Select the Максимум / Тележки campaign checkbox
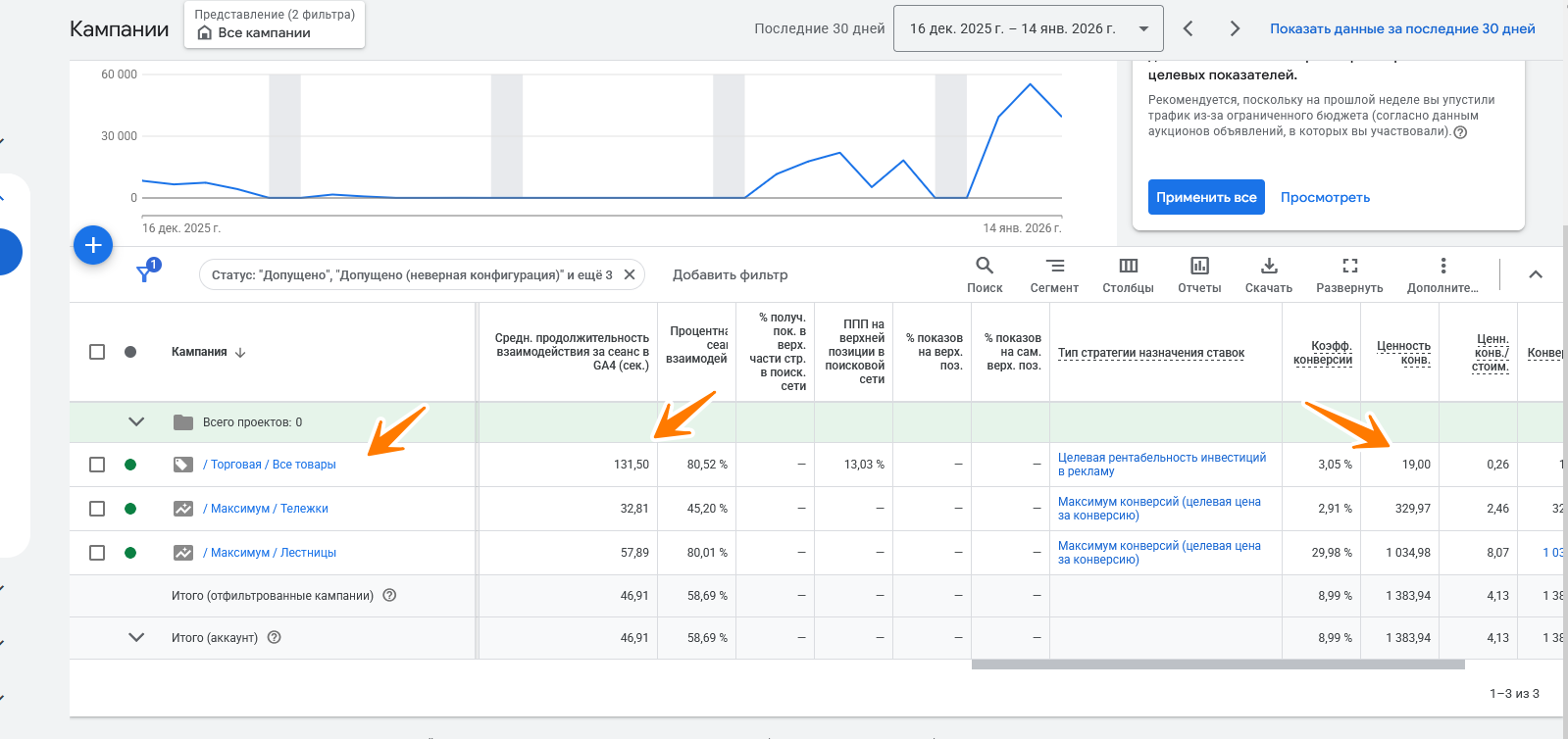The width and height of the screenshot is (1568, 739). (97, 509)
